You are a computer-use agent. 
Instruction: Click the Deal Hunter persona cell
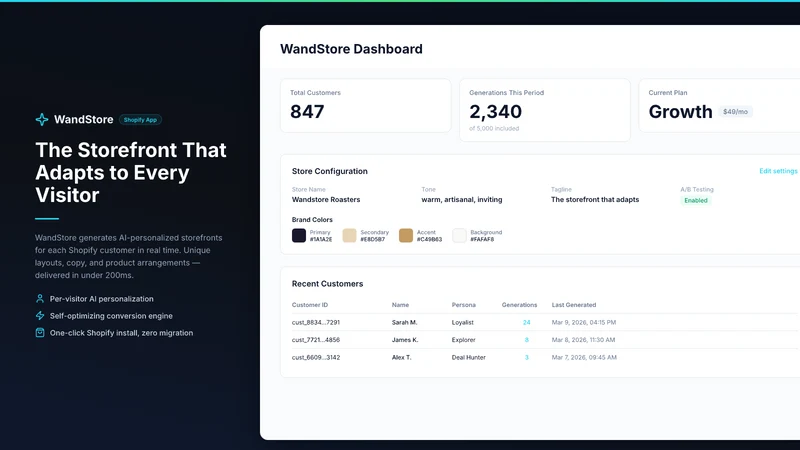tap(468, 358)
